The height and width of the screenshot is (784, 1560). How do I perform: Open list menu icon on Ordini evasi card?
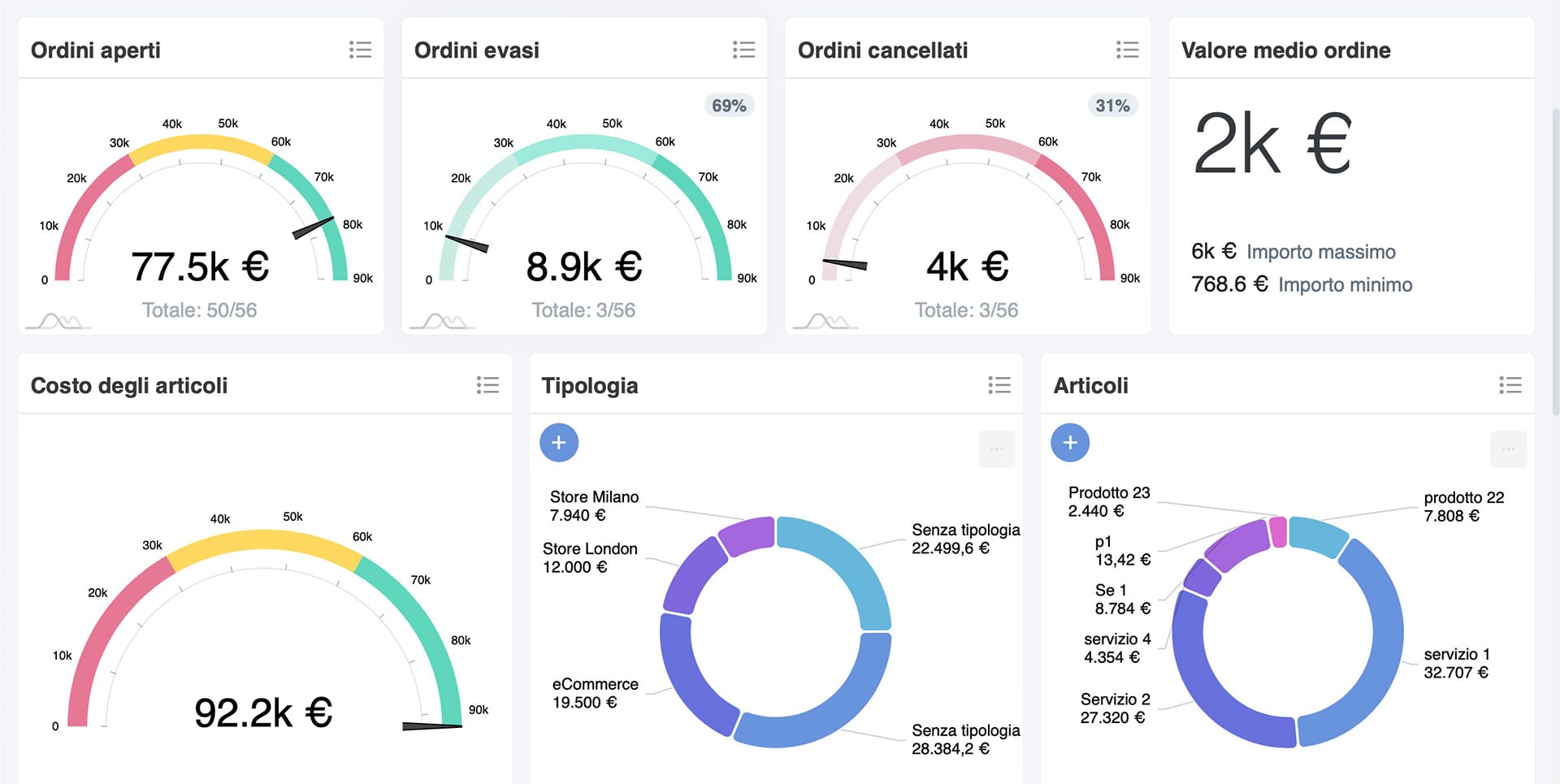coord(743,50)
